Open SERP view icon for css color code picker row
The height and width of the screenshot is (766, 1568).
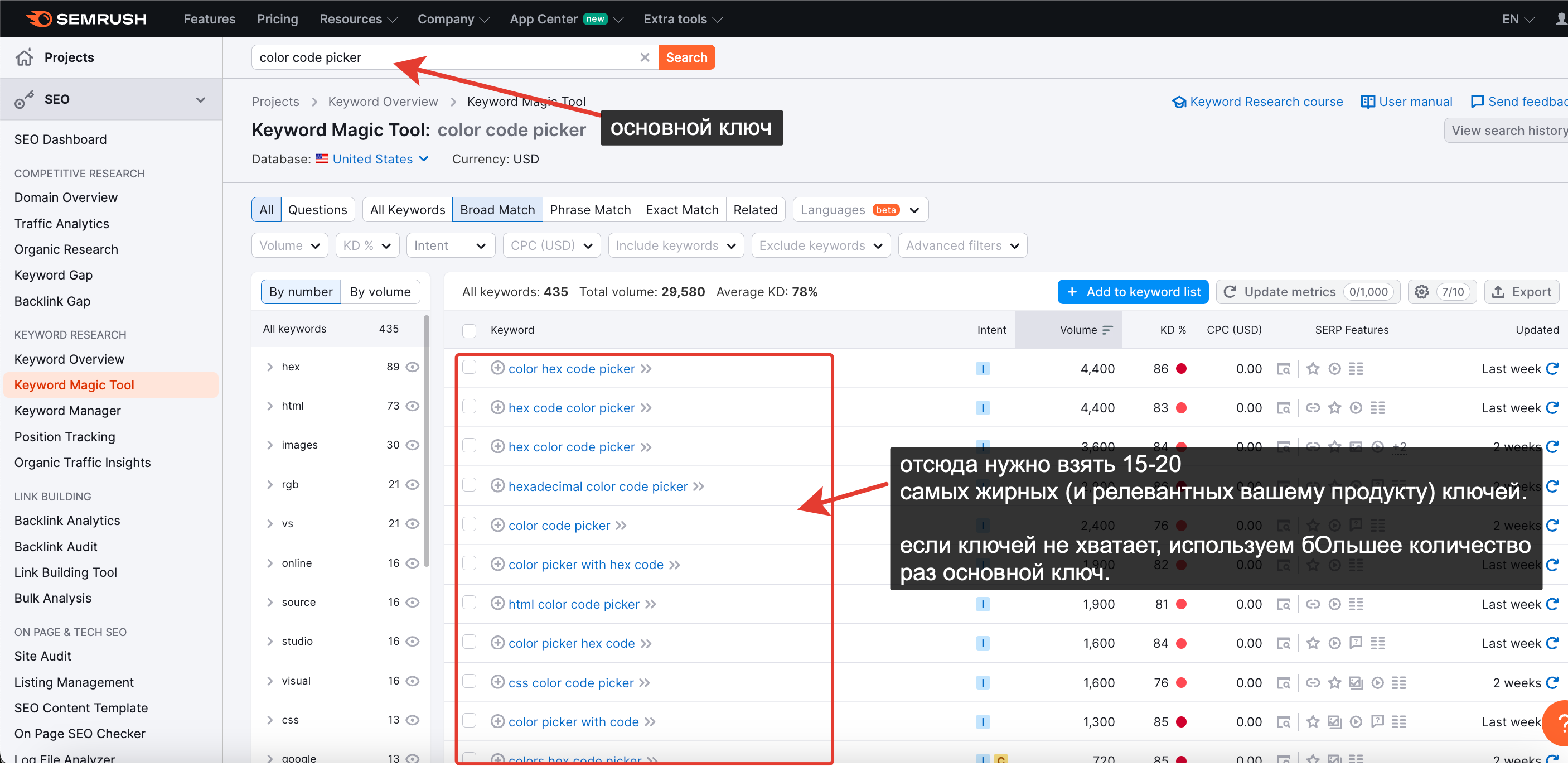point(1283,682)
